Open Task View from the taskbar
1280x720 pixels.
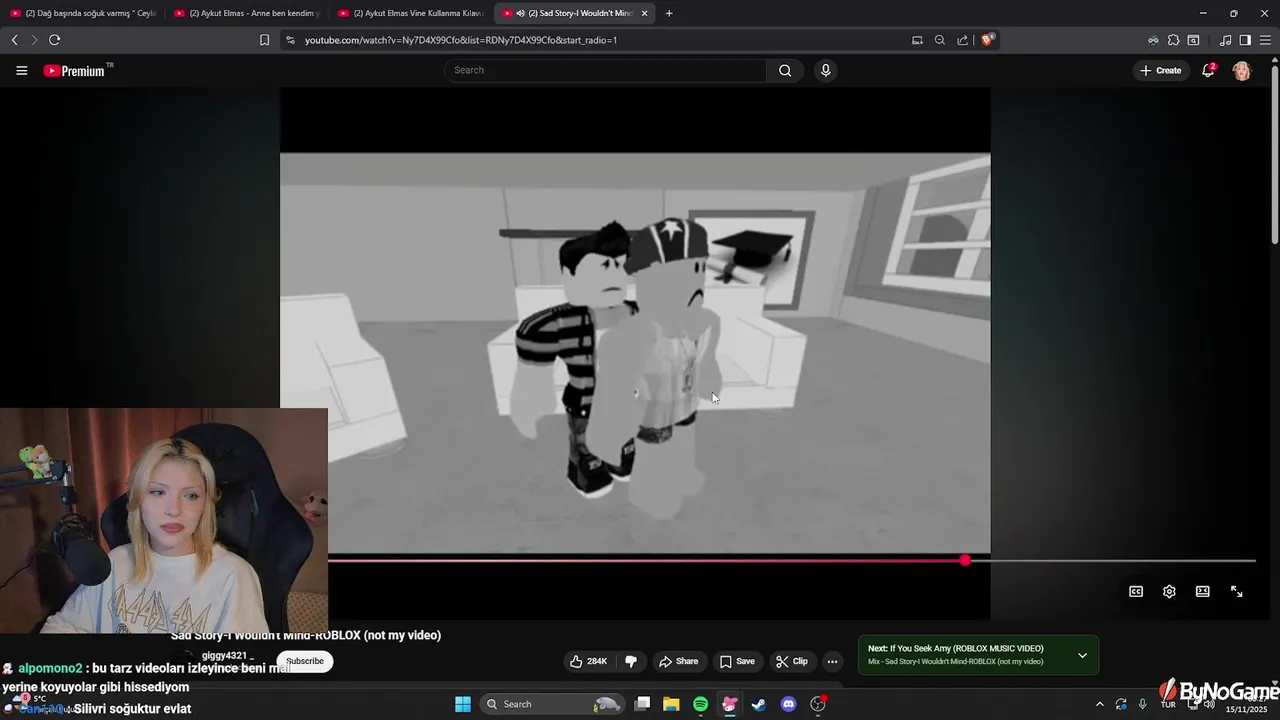click(642, 704)
